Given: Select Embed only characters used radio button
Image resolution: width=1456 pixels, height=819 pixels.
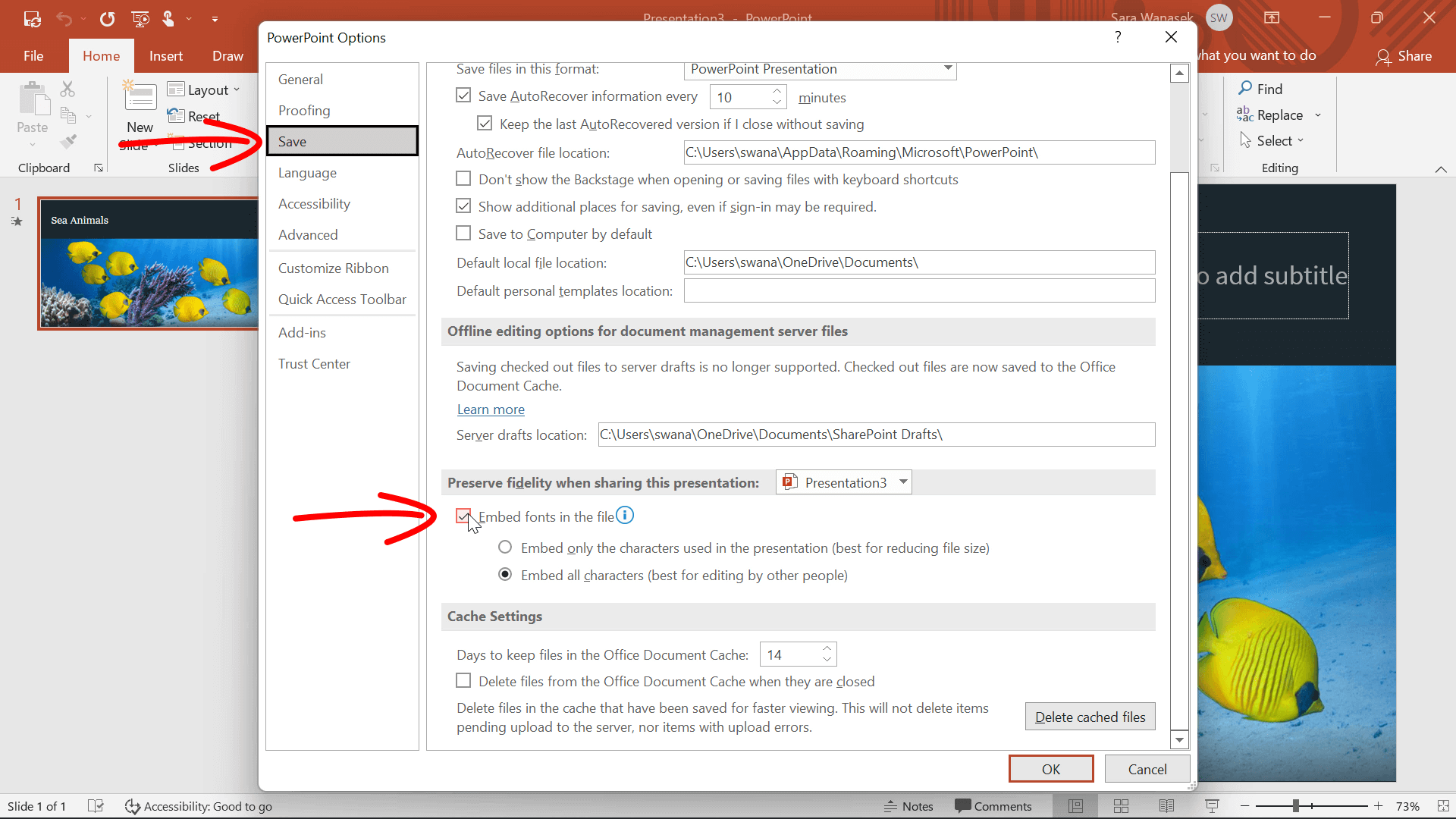Looking at the screenshot, I should pos(505,548).
